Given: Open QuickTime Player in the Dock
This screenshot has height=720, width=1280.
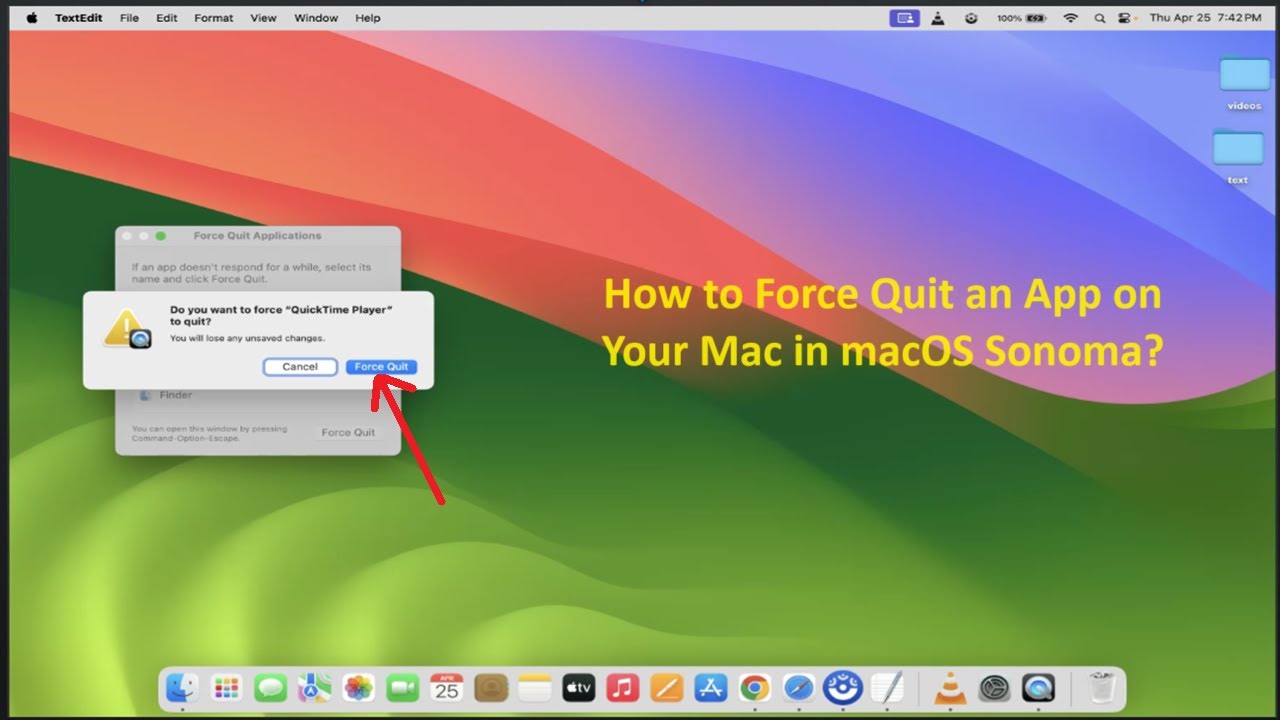Looking at the screenshot, I should coord(1039,688).
